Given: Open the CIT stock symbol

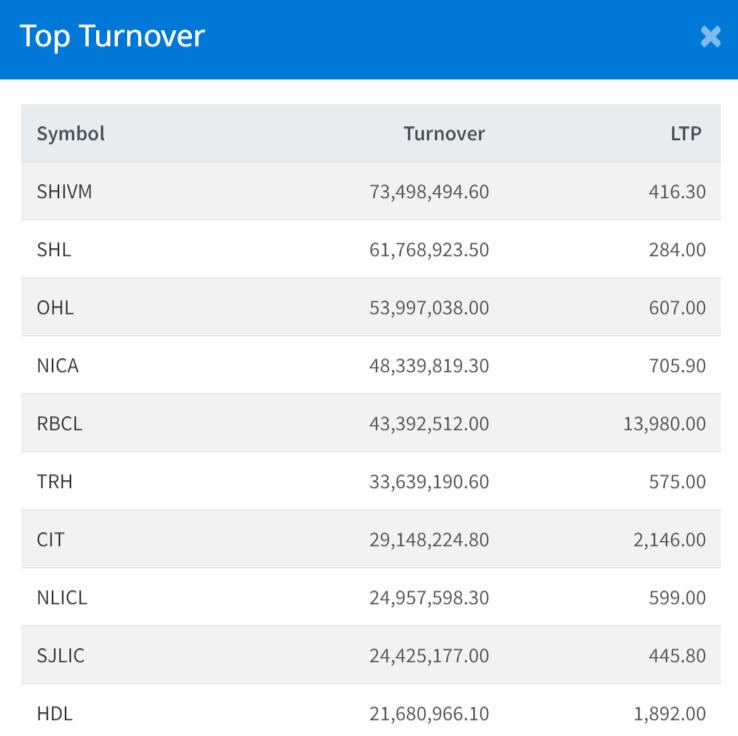Looking at the screenshot, I should pos(51,540).
